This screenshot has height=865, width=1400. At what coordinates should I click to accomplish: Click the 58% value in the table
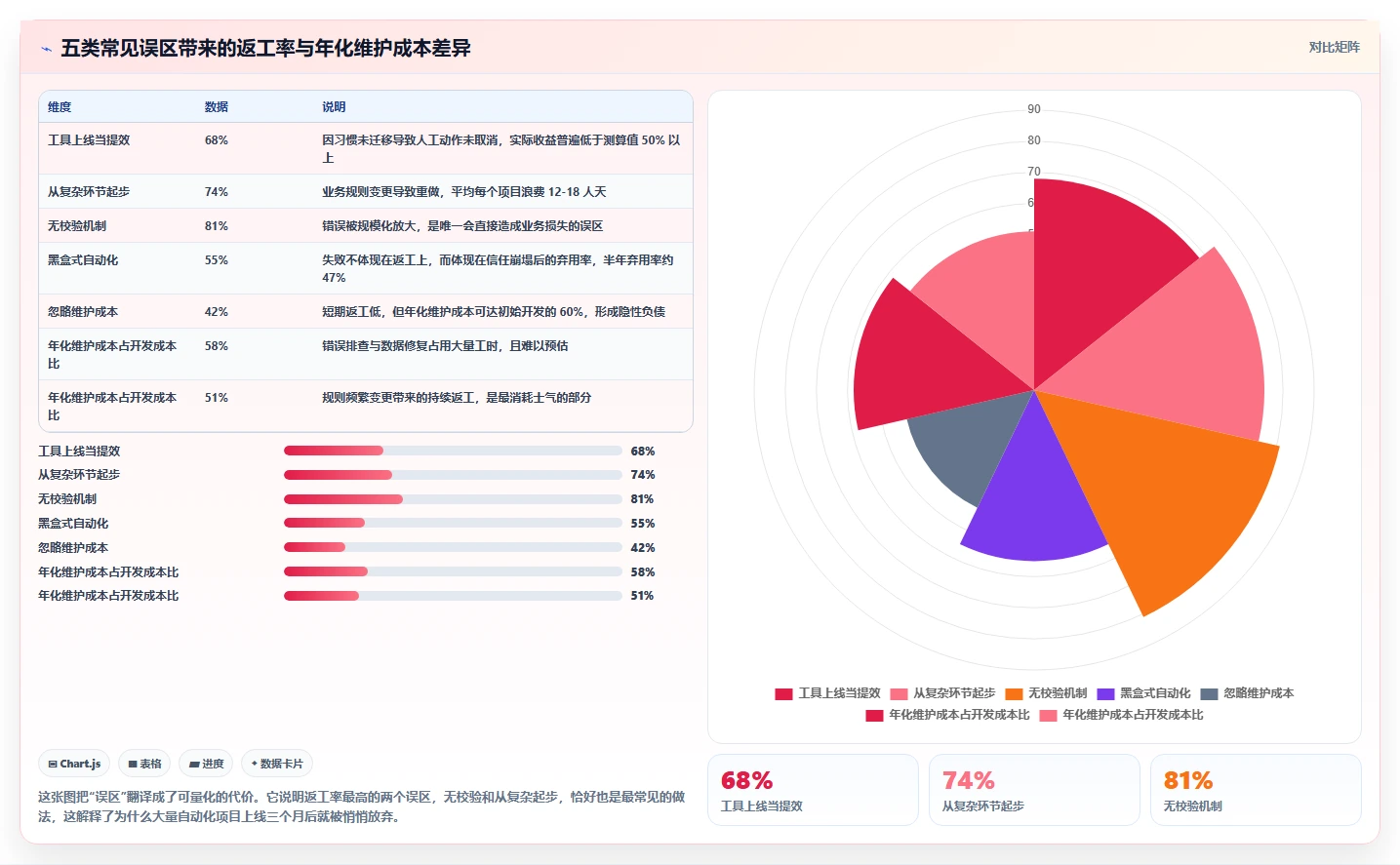click(x=217, y=346)
